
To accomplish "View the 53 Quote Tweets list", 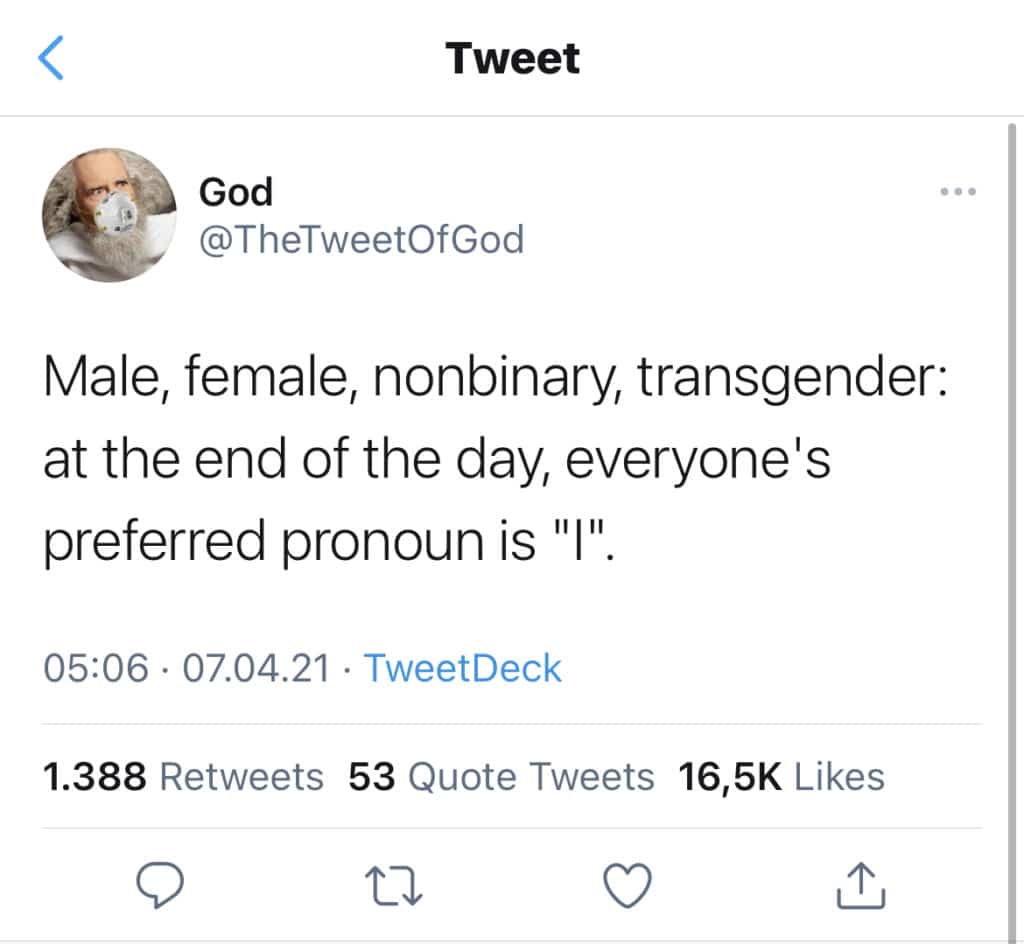I will coord(501,777).
